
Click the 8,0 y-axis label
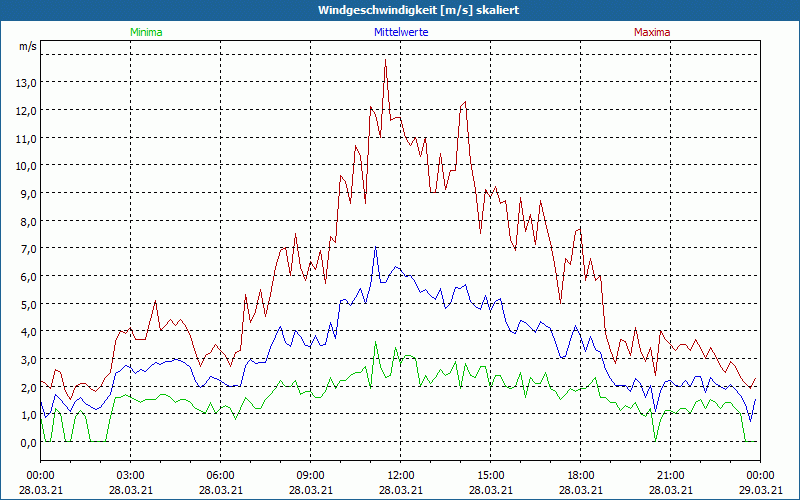click(29, 221)
